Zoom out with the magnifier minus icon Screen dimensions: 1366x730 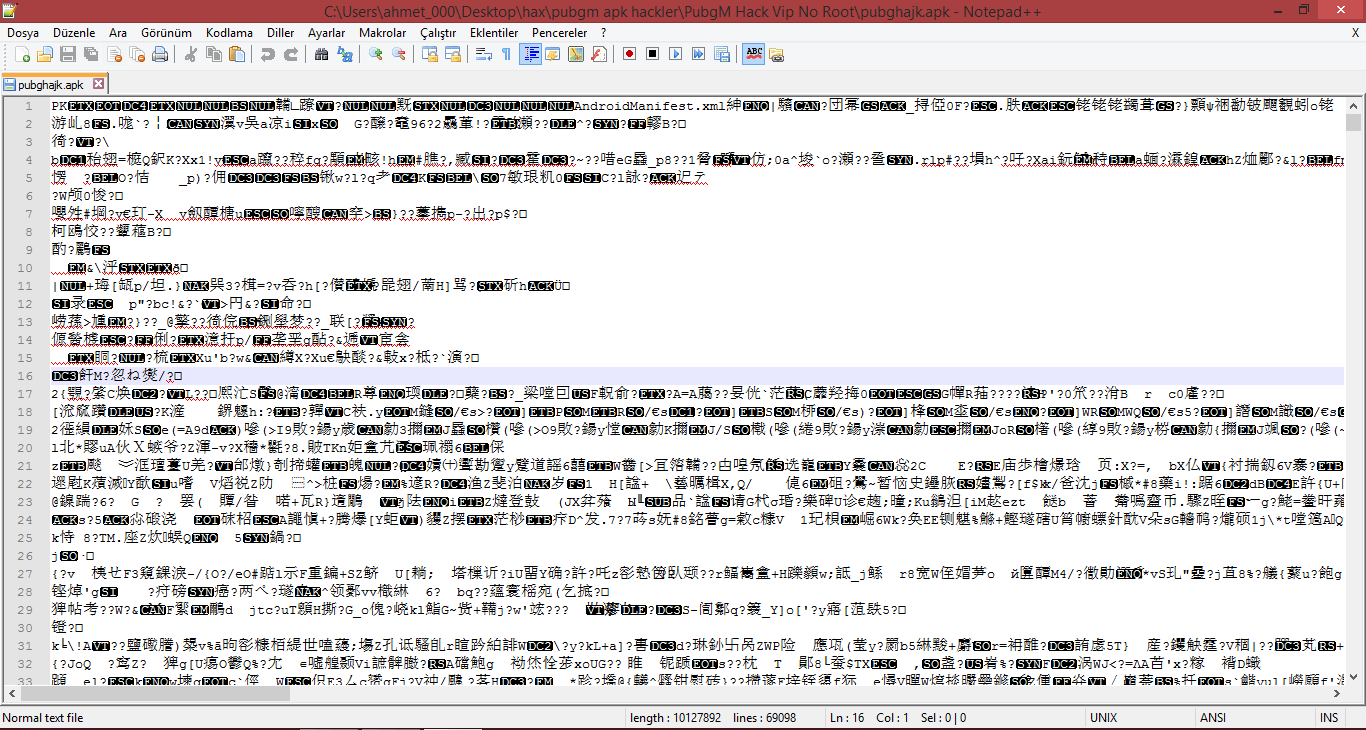pyautogui.click(x=398, y=54)
